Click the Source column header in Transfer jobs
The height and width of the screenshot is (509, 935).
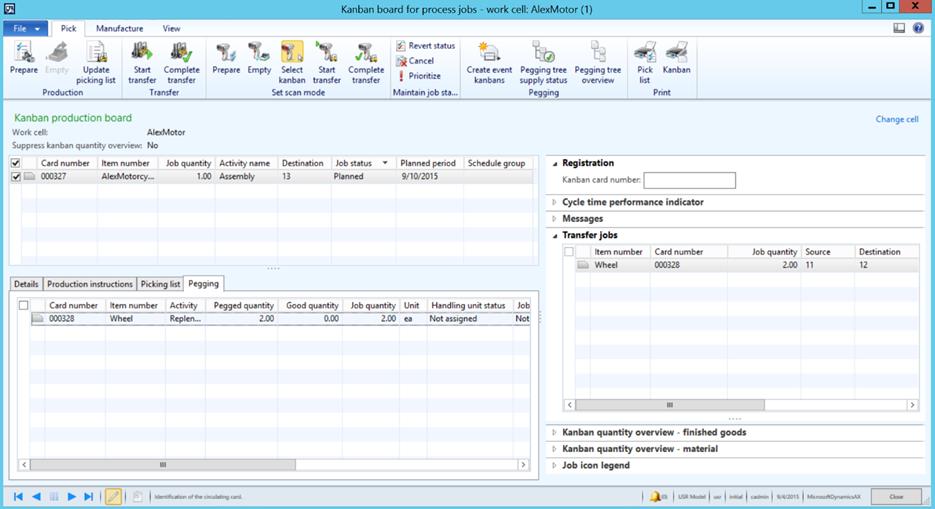[x=828, y=252]
